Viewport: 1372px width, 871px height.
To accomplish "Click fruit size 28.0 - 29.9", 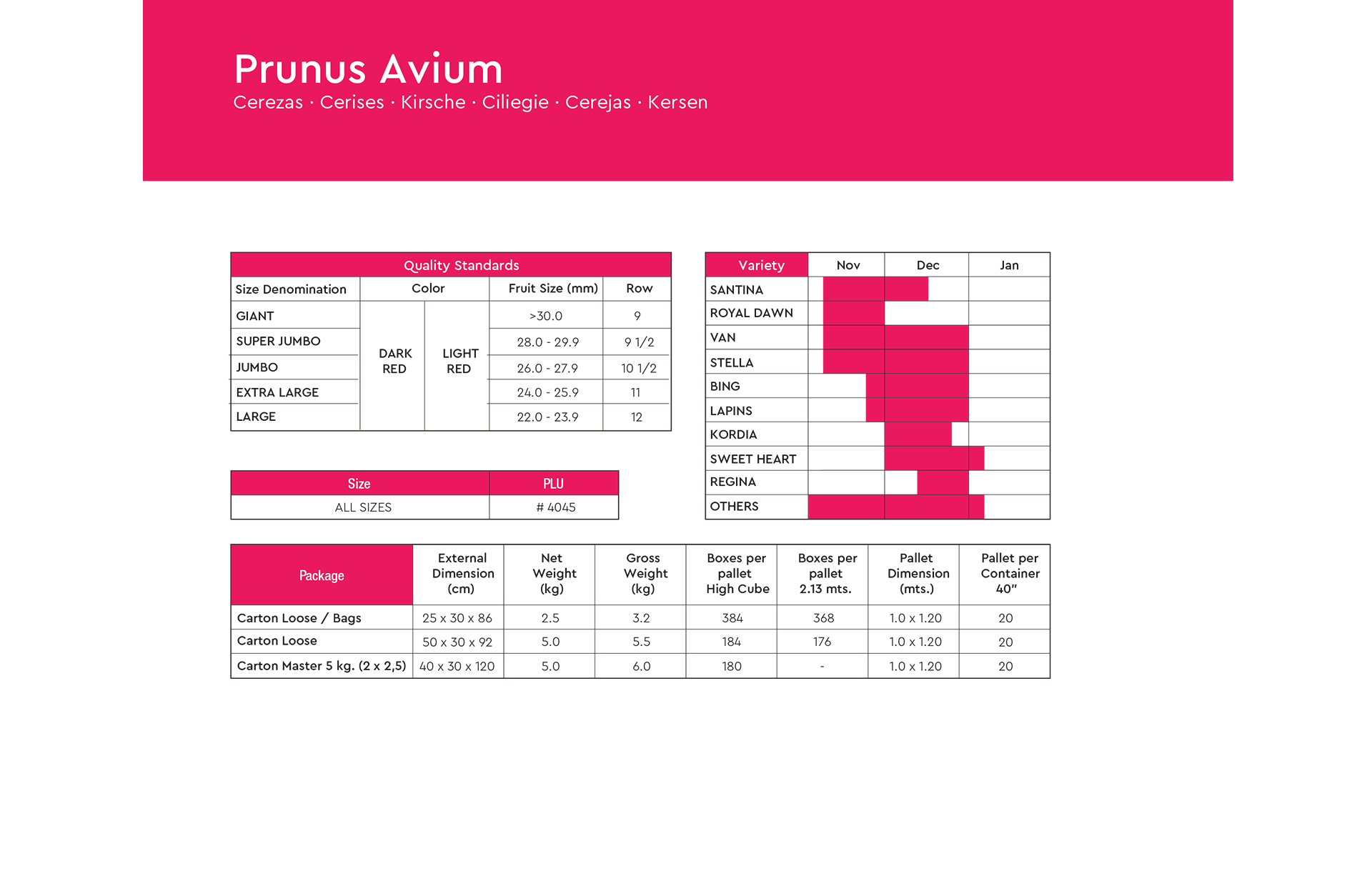I will (x=547, y=342).
